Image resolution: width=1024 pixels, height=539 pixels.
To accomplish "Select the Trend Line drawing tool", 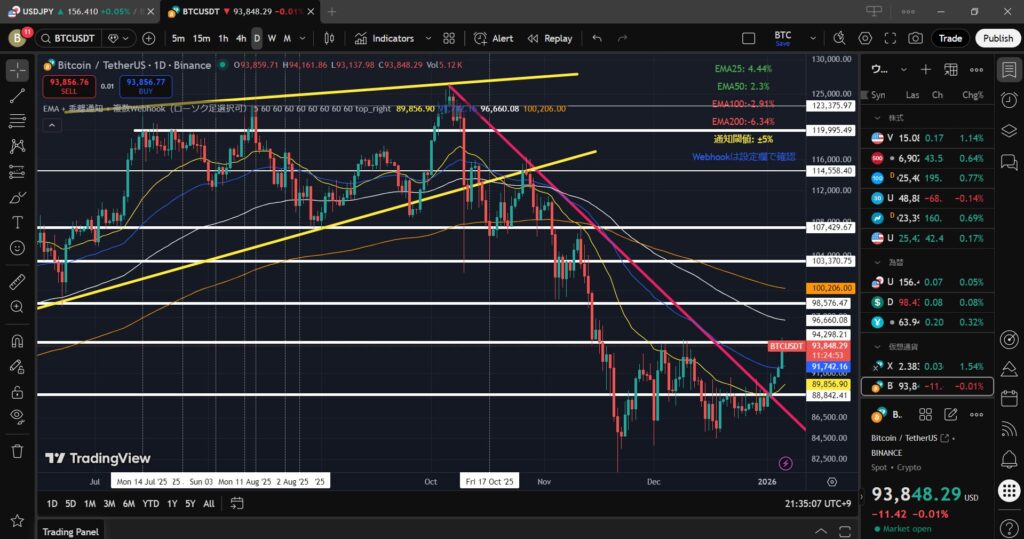I will 17,96.
